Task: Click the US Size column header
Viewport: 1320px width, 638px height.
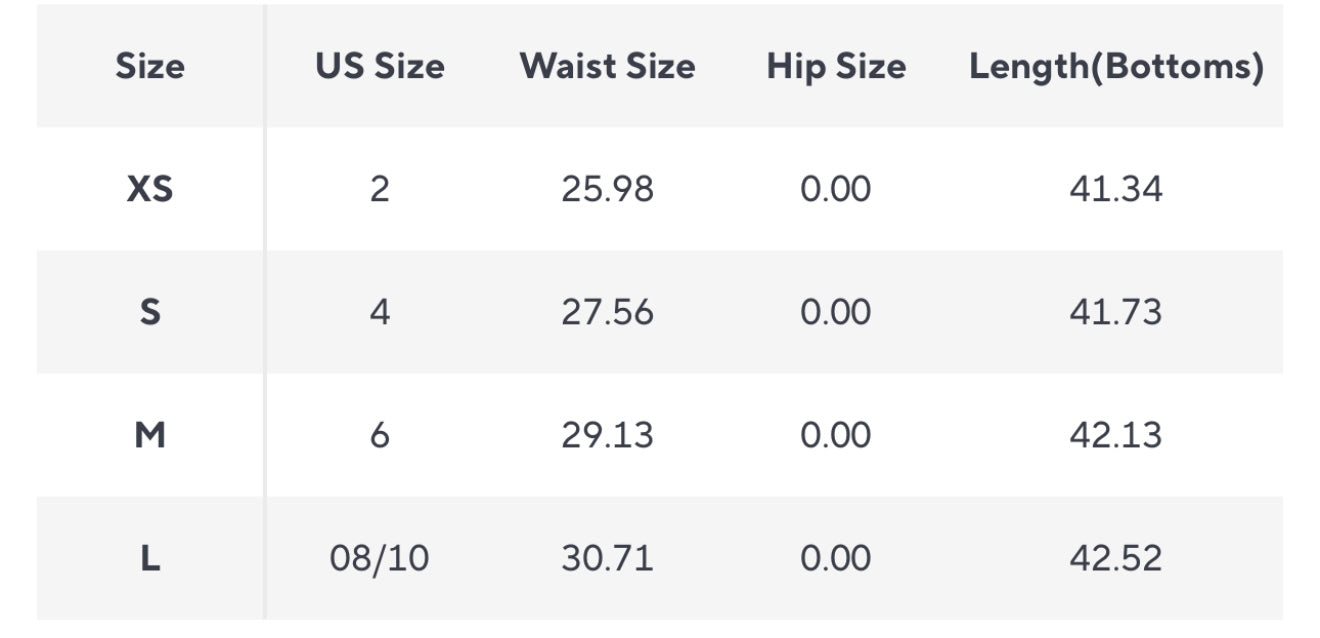Action: pyautogui.click(x=380, y=67)
